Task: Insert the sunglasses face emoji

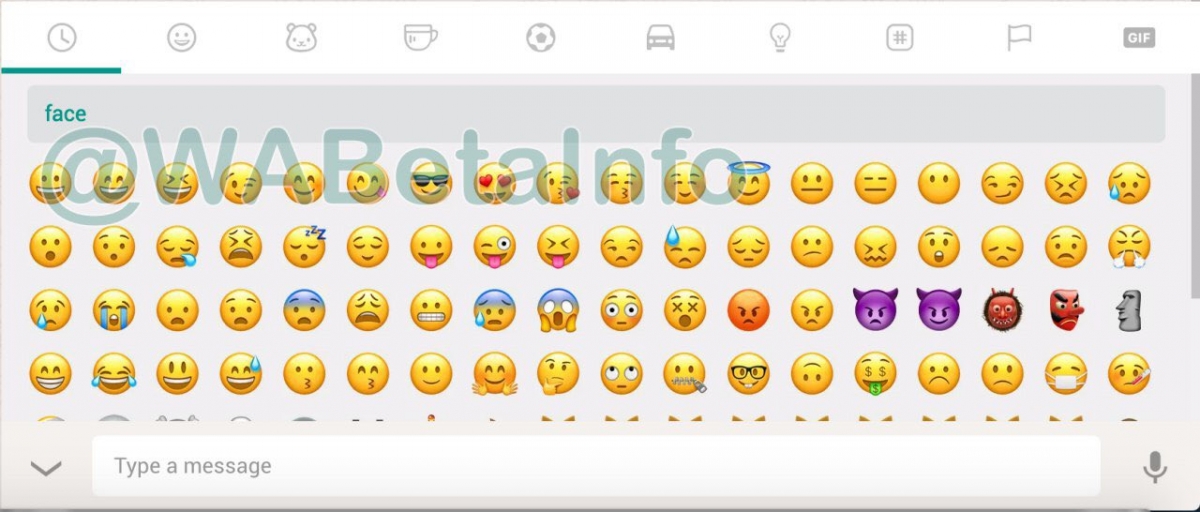Action: click(431, 183)
